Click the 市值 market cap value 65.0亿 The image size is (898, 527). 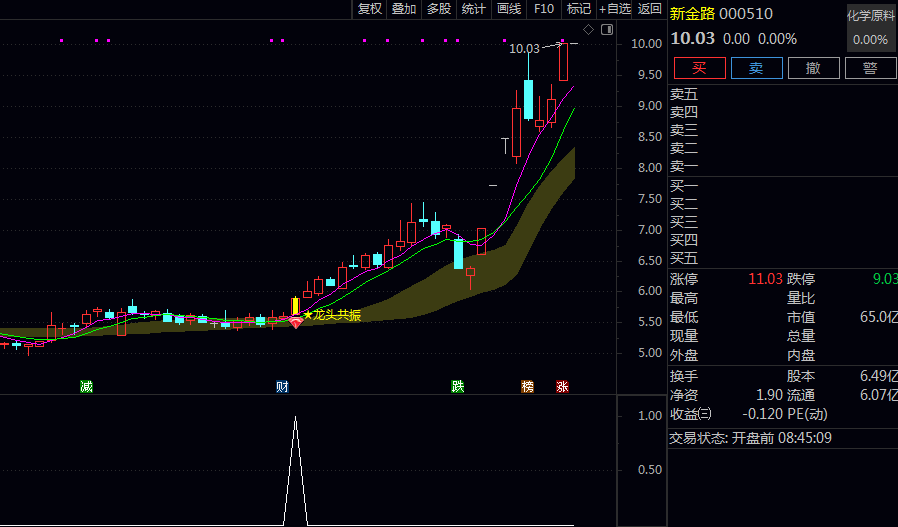(879, 317)
